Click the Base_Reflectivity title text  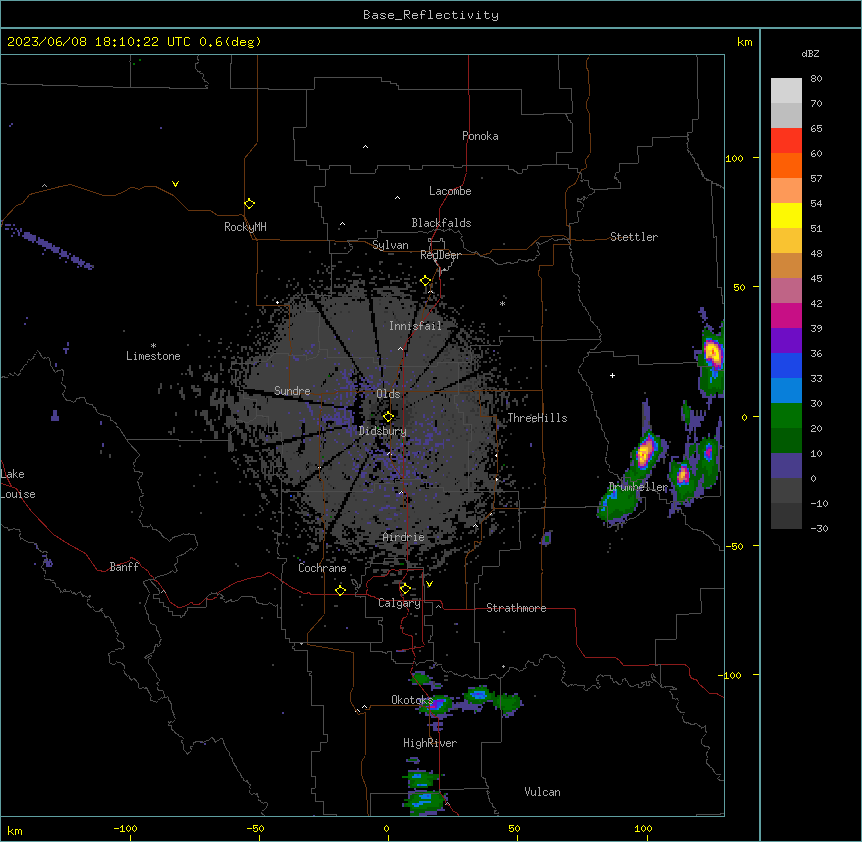(431, 15)
